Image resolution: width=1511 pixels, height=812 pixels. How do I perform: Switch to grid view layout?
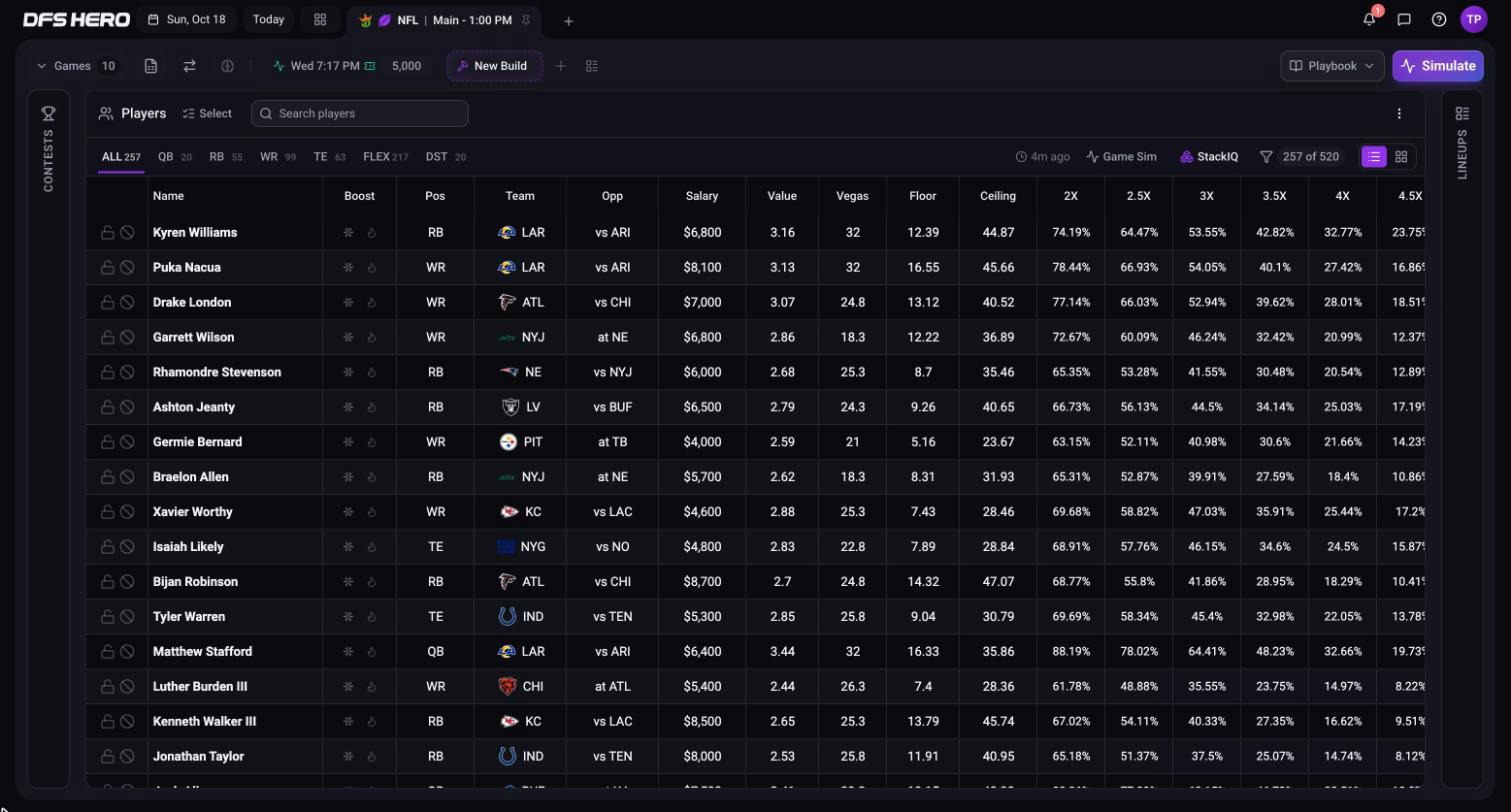(1401, 157)
